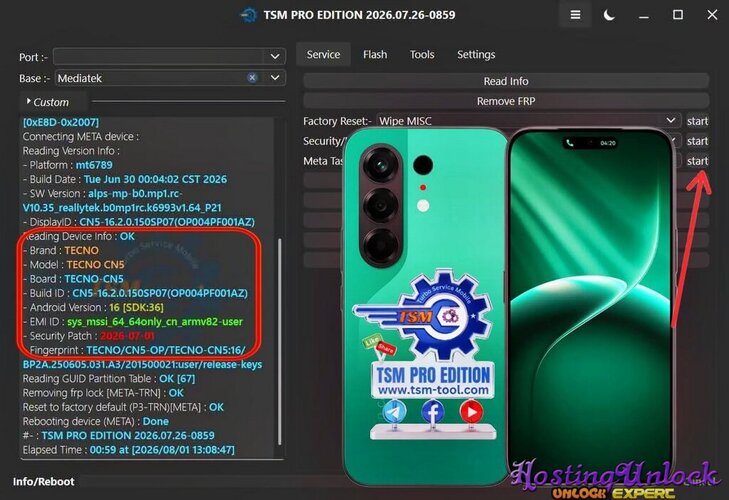Image resolution: width=729 pixels, height=500 pixels.
Task: Toggle dark mode moon icon
Action: (609, 15)
